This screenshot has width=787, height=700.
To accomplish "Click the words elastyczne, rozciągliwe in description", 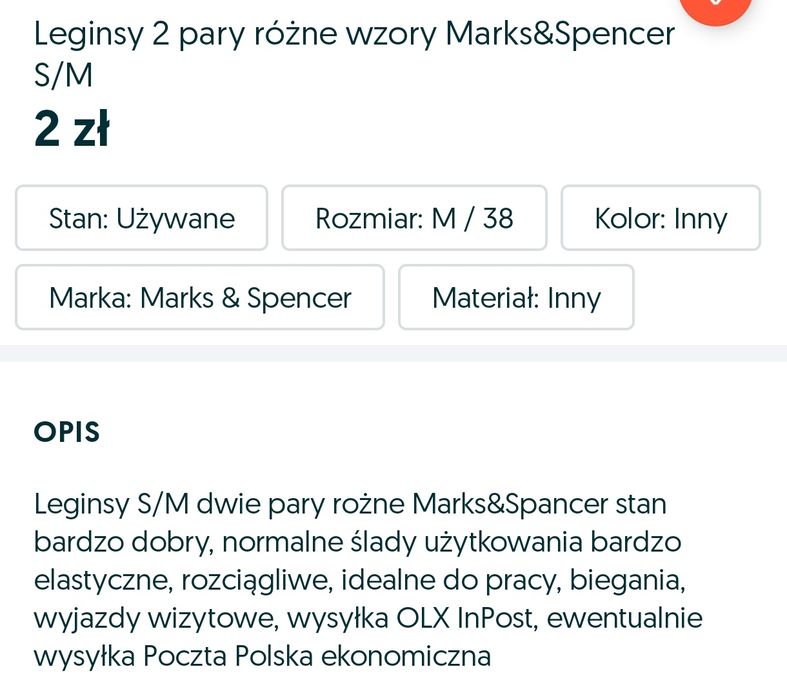I will (180, 580).
